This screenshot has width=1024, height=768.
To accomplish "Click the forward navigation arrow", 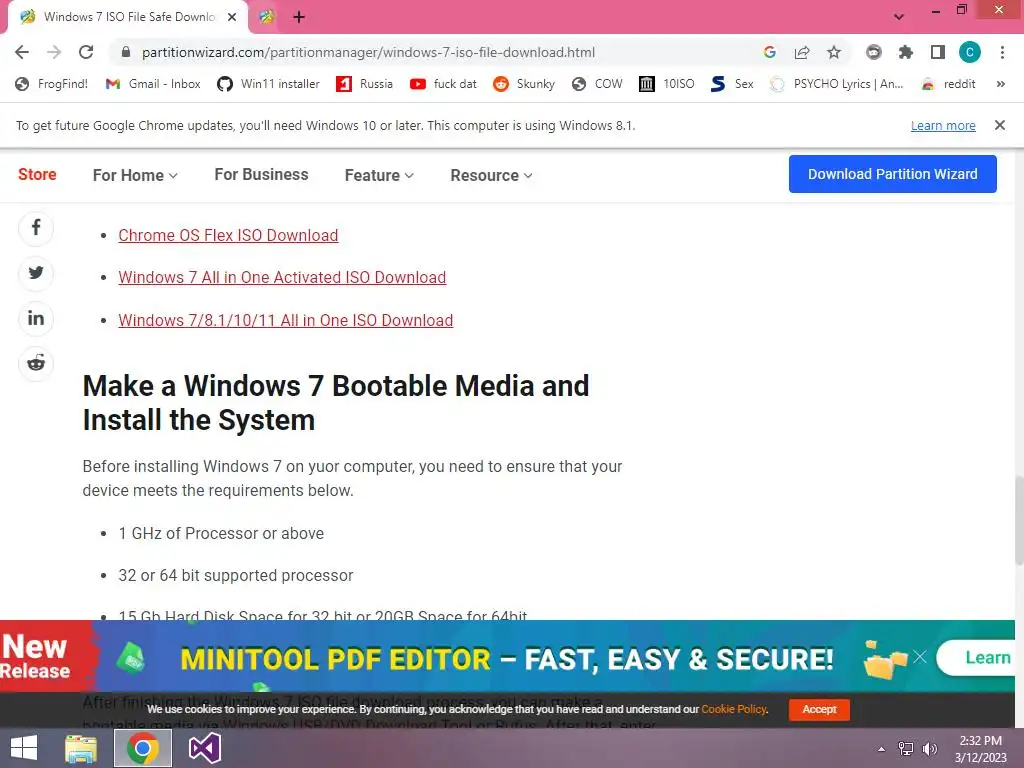I will 54,52.
